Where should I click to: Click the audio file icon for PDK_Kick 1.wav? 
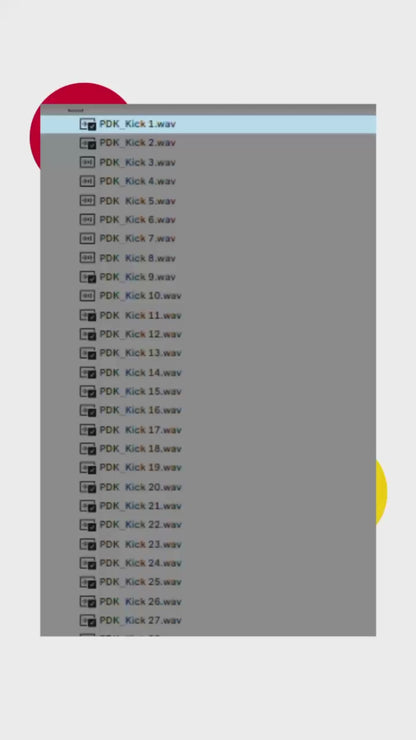click(87, 124)
